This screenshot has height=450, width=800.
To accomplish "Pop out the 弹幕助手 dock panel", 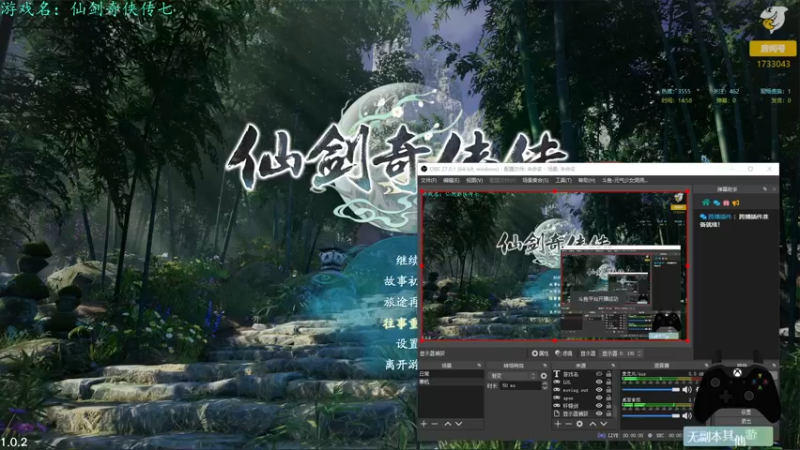I will [765, 189].
